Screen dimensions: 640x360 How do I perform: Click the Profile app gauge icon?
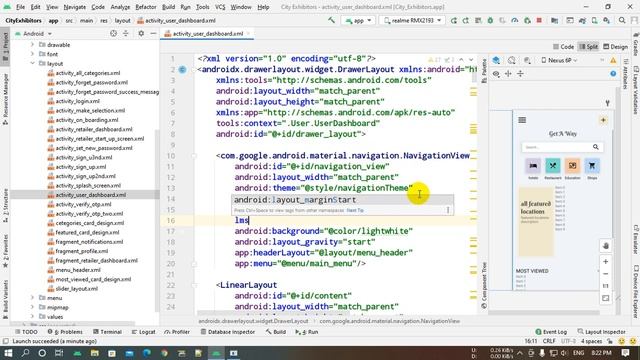515,20
